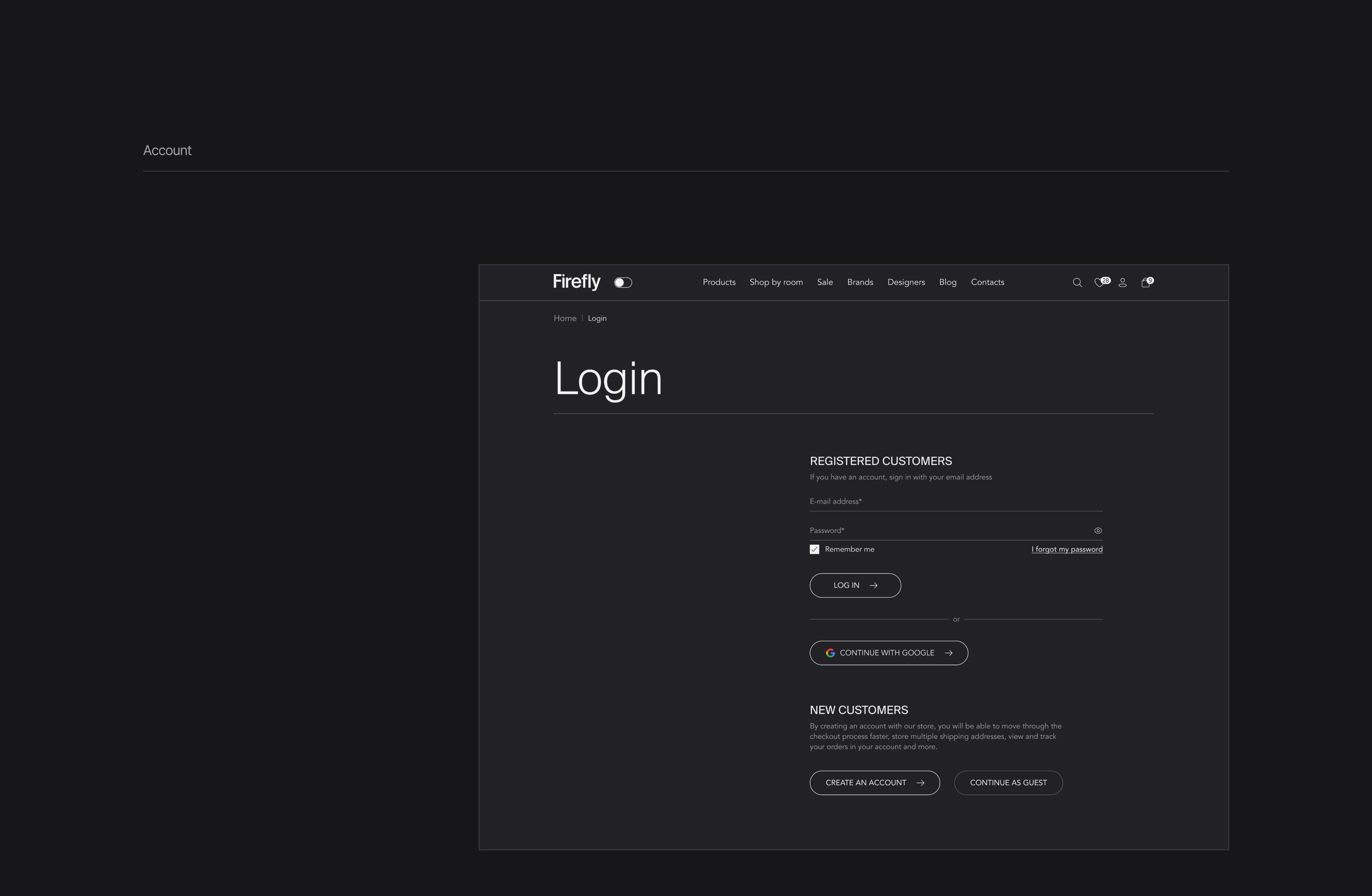Image resolution: width=1372 pixels, height=896 pixels.
Task: Click arrow icon in Log In button
Action: coord(873,585)
